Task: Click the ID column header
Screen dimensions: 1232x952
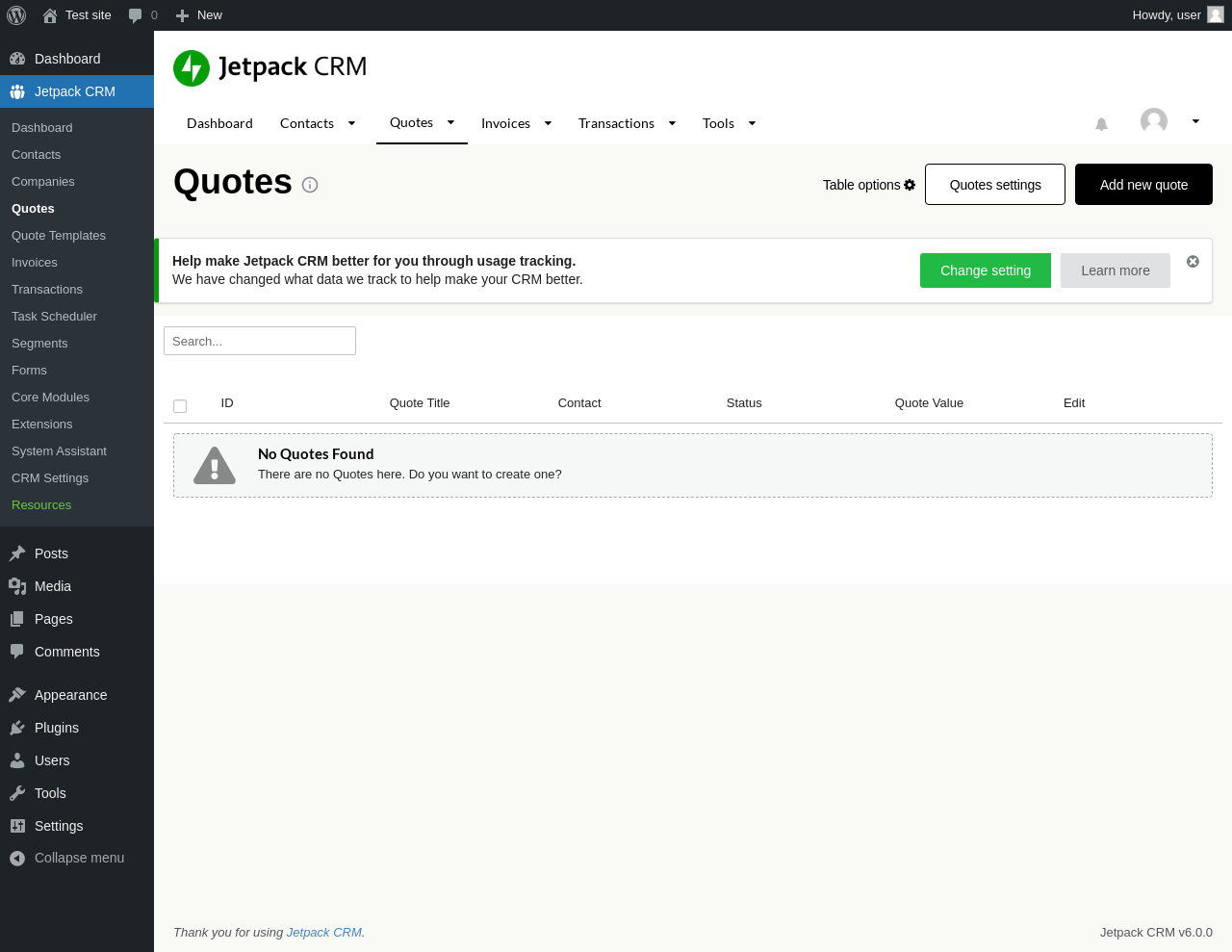Action: [x=227, y=403]
